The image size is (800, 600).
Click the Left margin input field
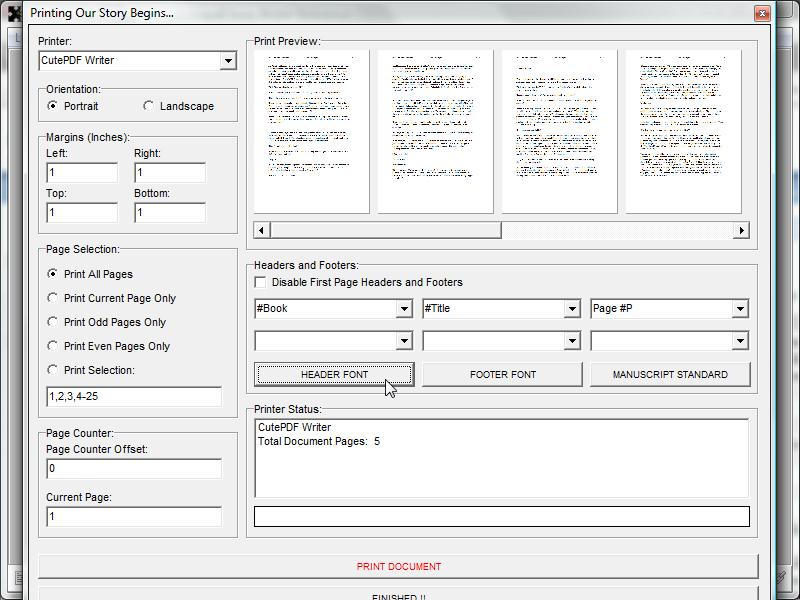coord(82,173)
